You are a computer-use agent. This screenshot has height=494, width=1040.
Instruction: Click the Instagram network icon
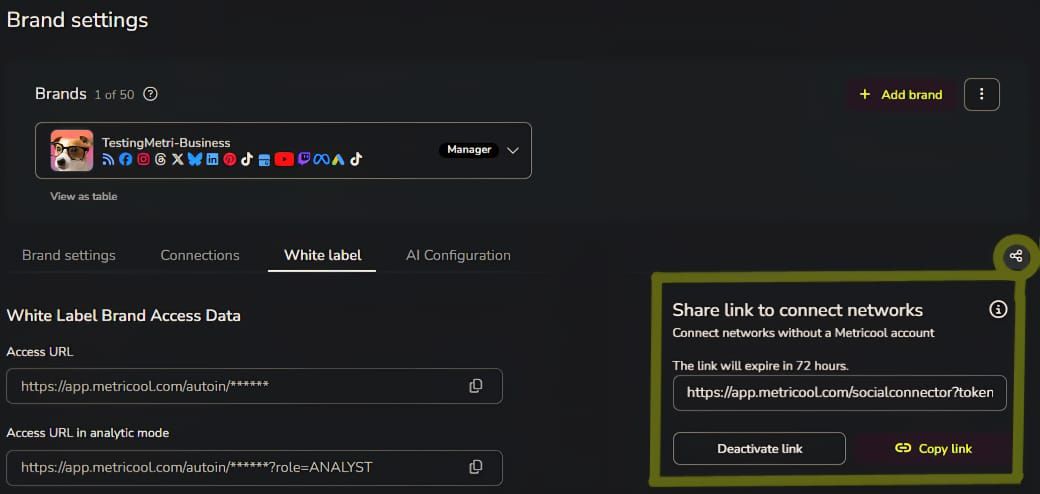(143, 159)
